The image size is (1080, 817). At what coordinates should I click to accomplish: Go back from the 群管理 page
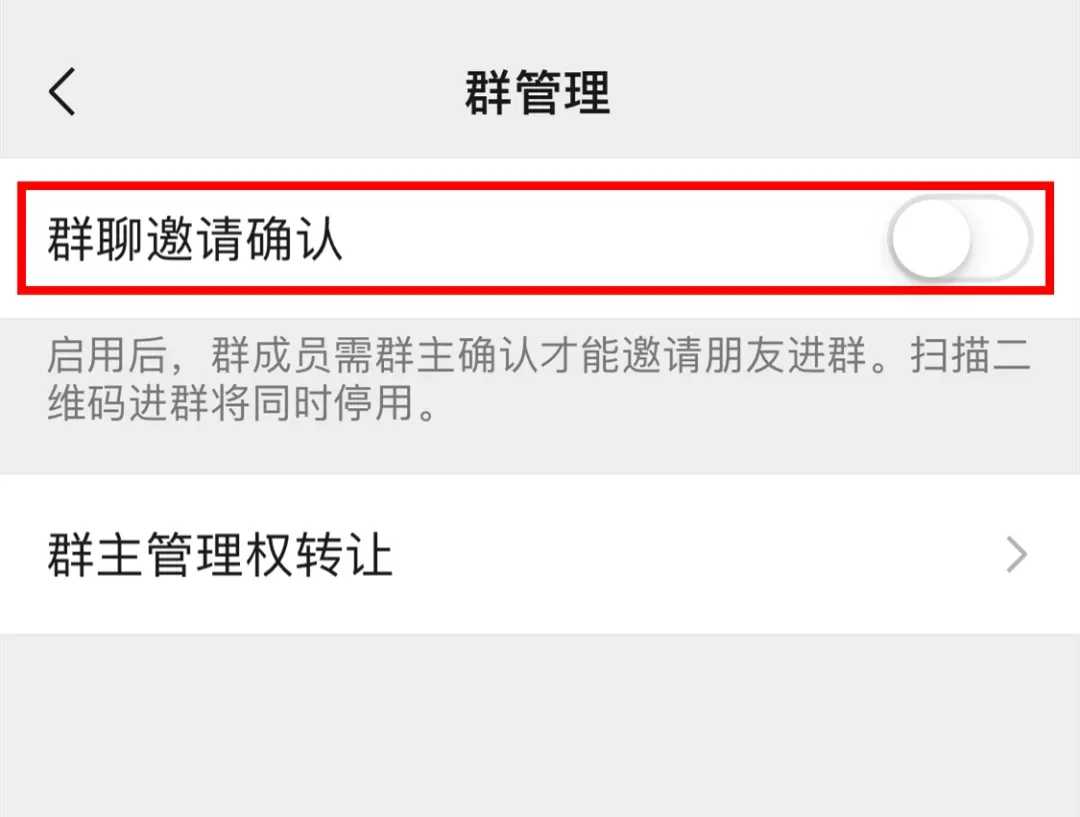click(62, 91)
